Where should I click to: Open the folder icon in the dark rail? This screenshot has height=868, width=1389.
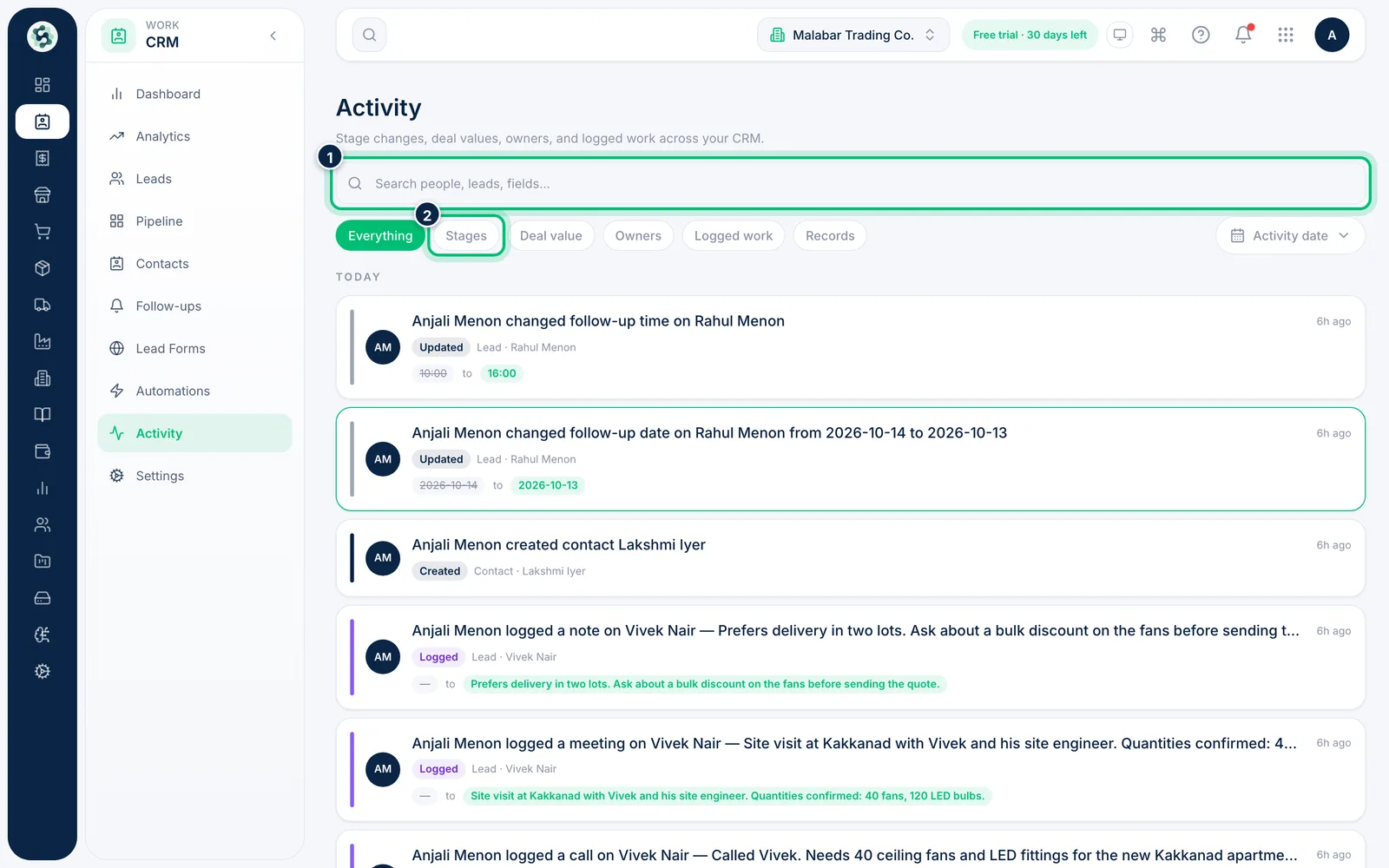coord(42,562)
